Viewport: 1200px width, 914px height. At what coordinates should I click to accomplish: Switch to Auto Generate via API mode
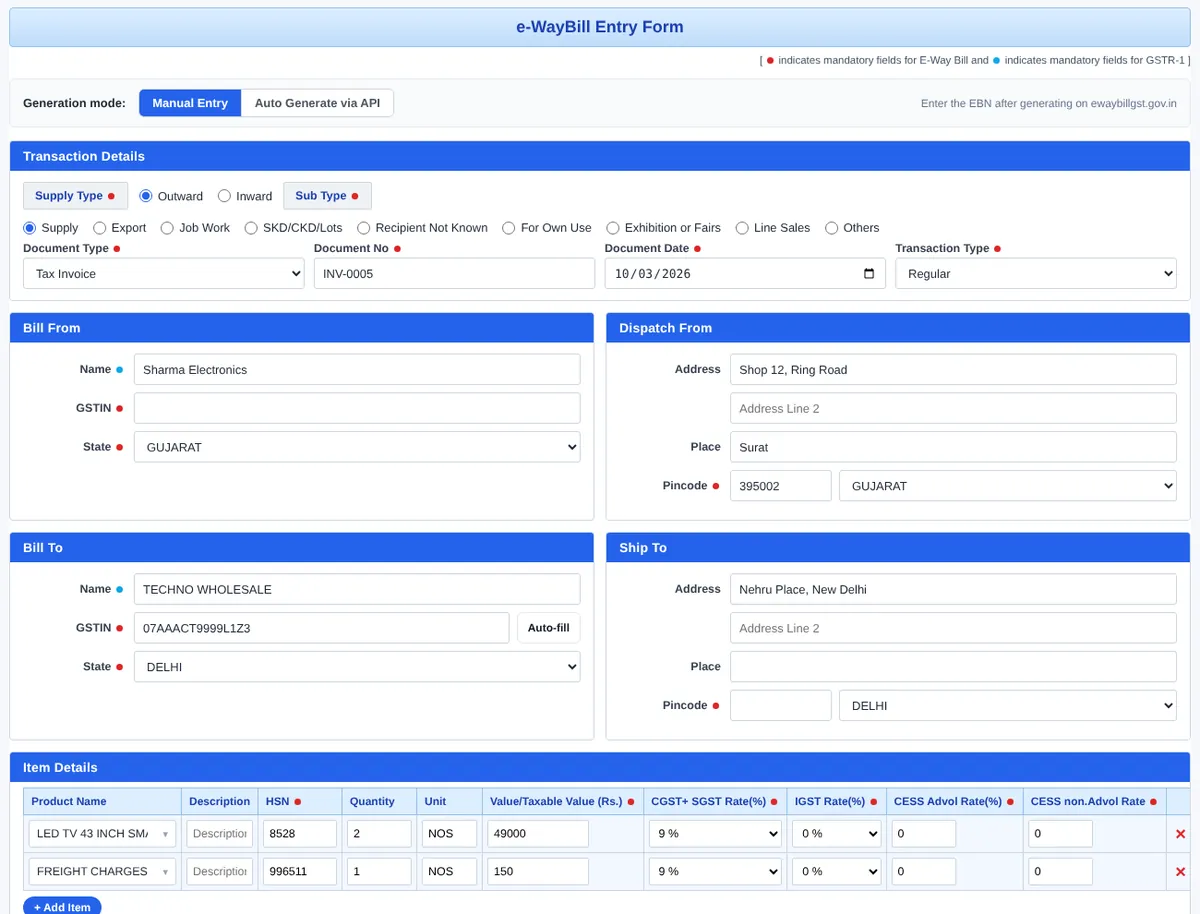(x=317, y=103)
